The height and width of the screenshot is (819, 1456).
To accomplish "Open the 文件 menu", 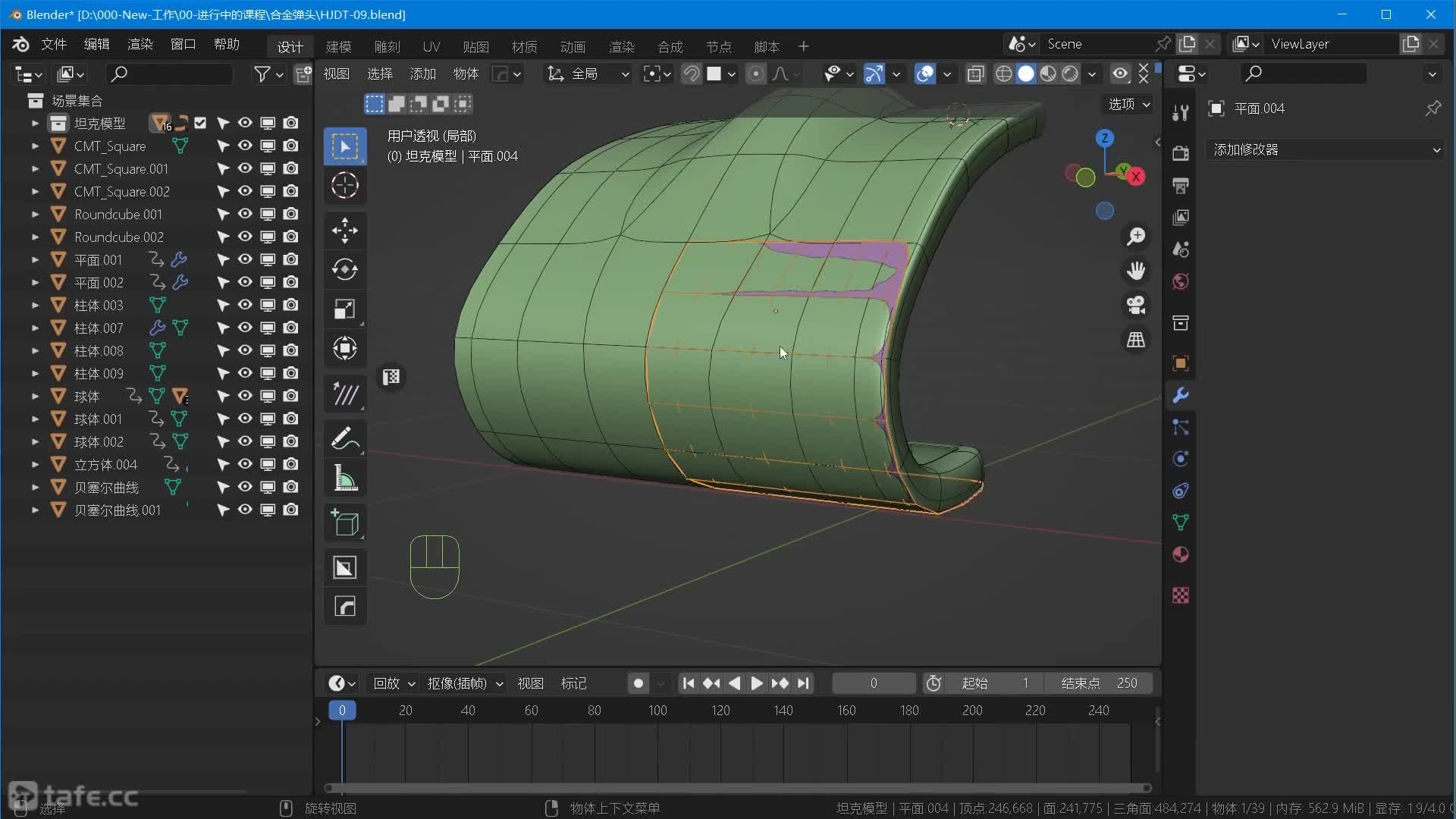I will click(x=53, y=44).
